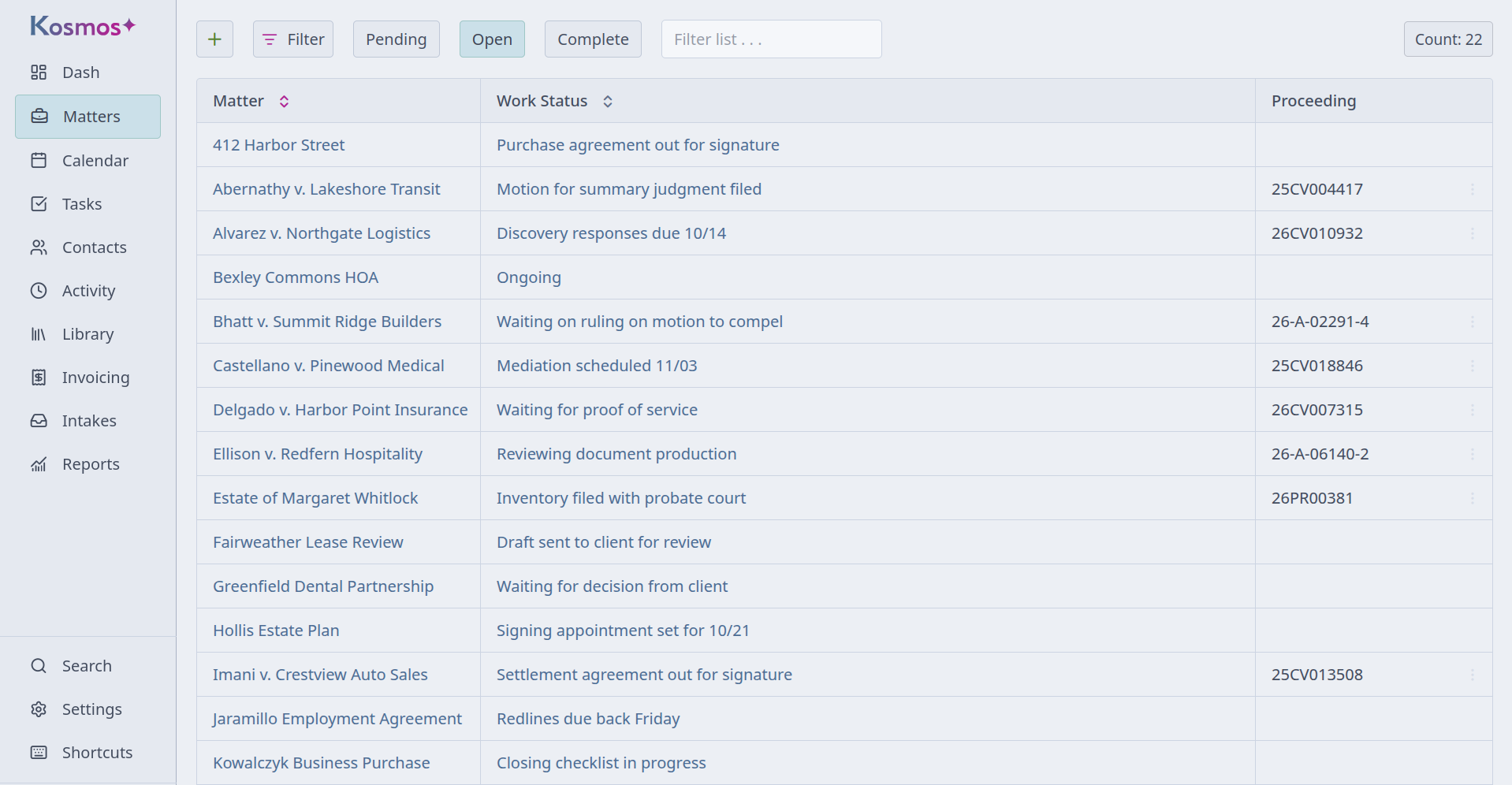Open row menu for Ellison v. Redfern Hospitality
The width and height of the screenshot is (1512, 785).
[1472, 454]
